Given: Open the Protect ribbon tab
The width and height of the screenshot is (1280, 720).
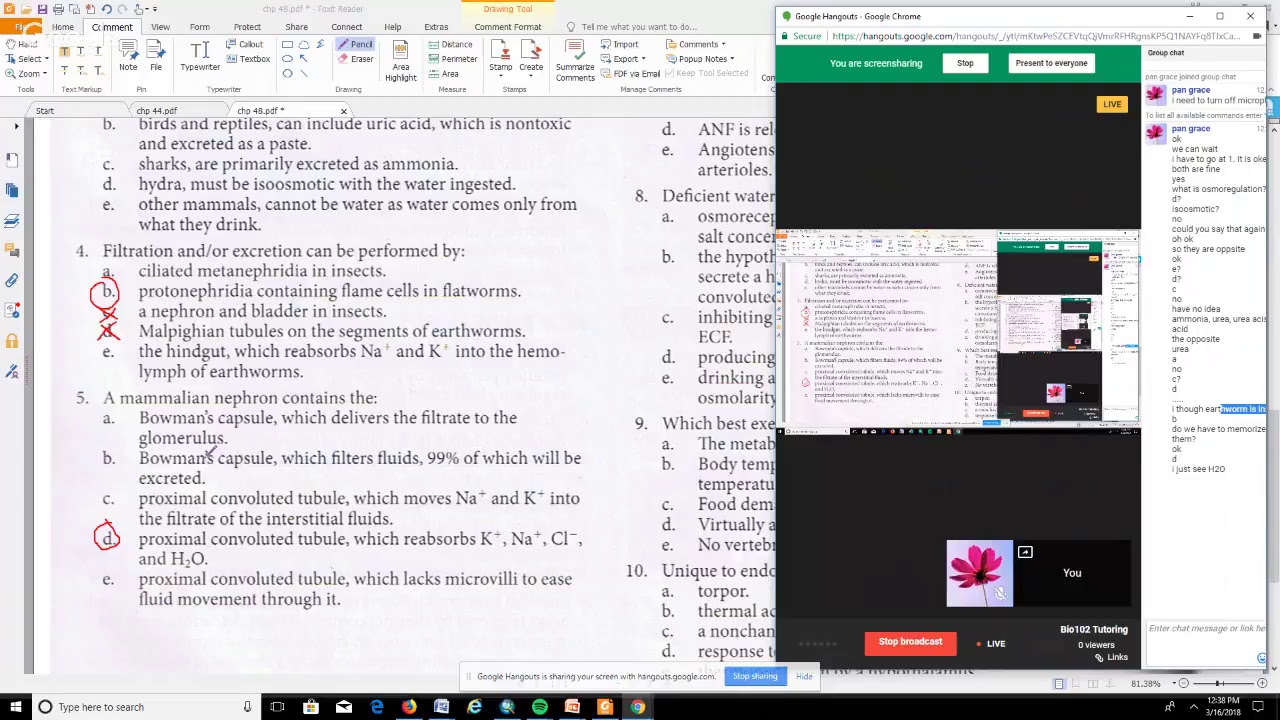Looking at the screenshot, I should [247, 27].
